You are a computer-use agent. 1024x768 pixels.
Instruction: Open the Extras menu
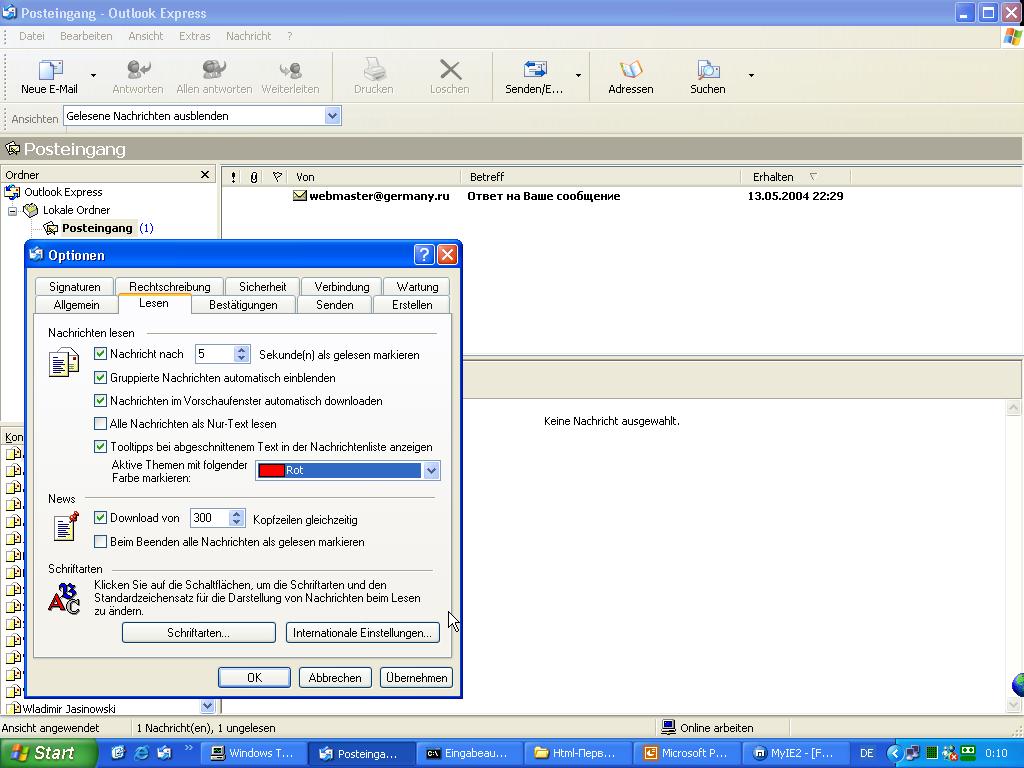[195, 36]
